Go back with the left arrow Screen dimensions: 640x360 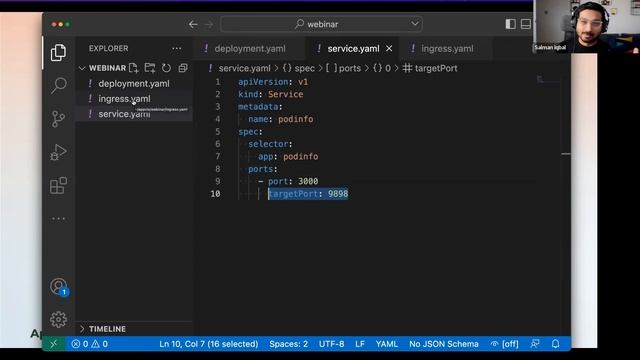193,24
